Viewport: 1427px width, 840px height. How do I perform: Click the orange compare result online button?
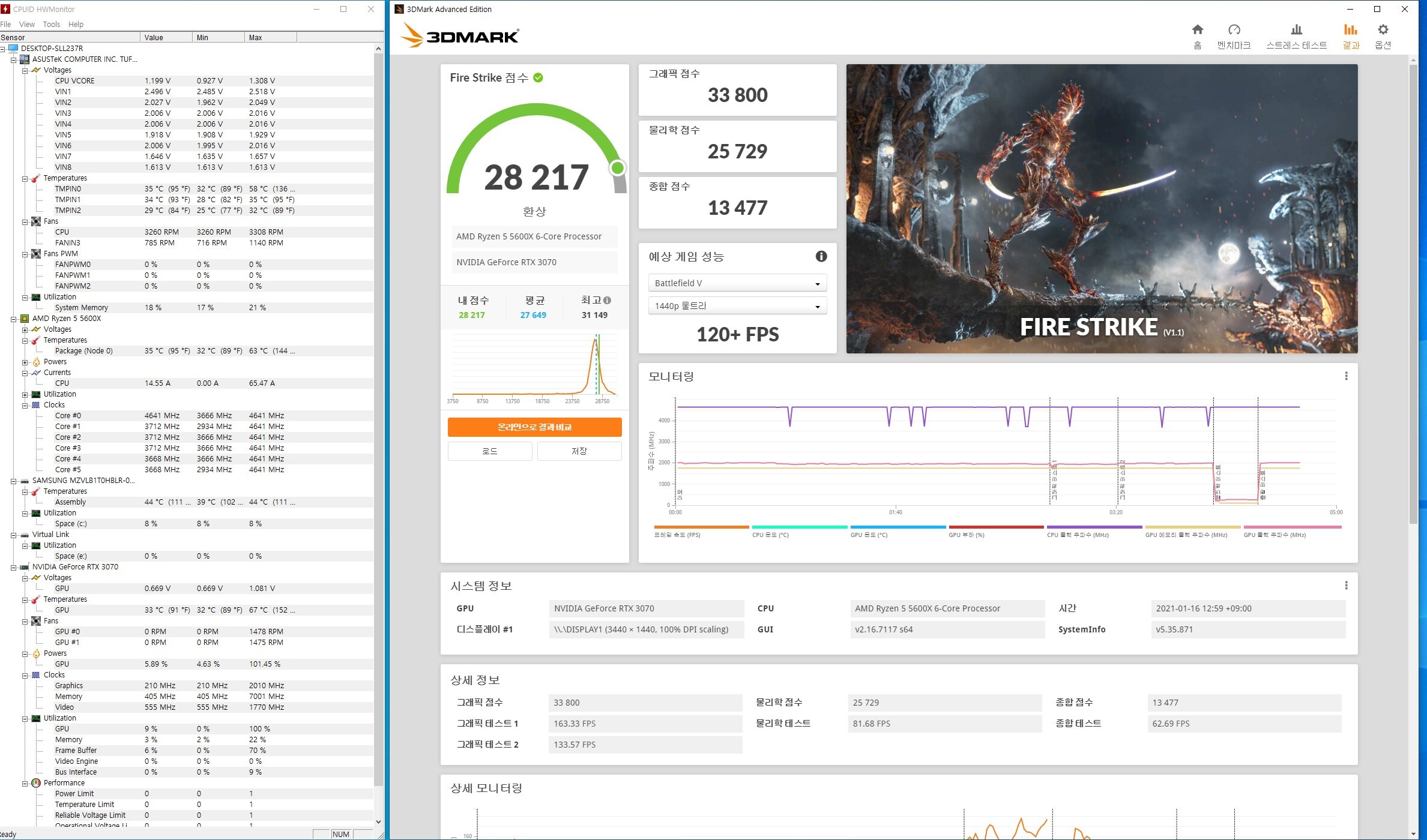pyautogui.click(x=534, y=427)
